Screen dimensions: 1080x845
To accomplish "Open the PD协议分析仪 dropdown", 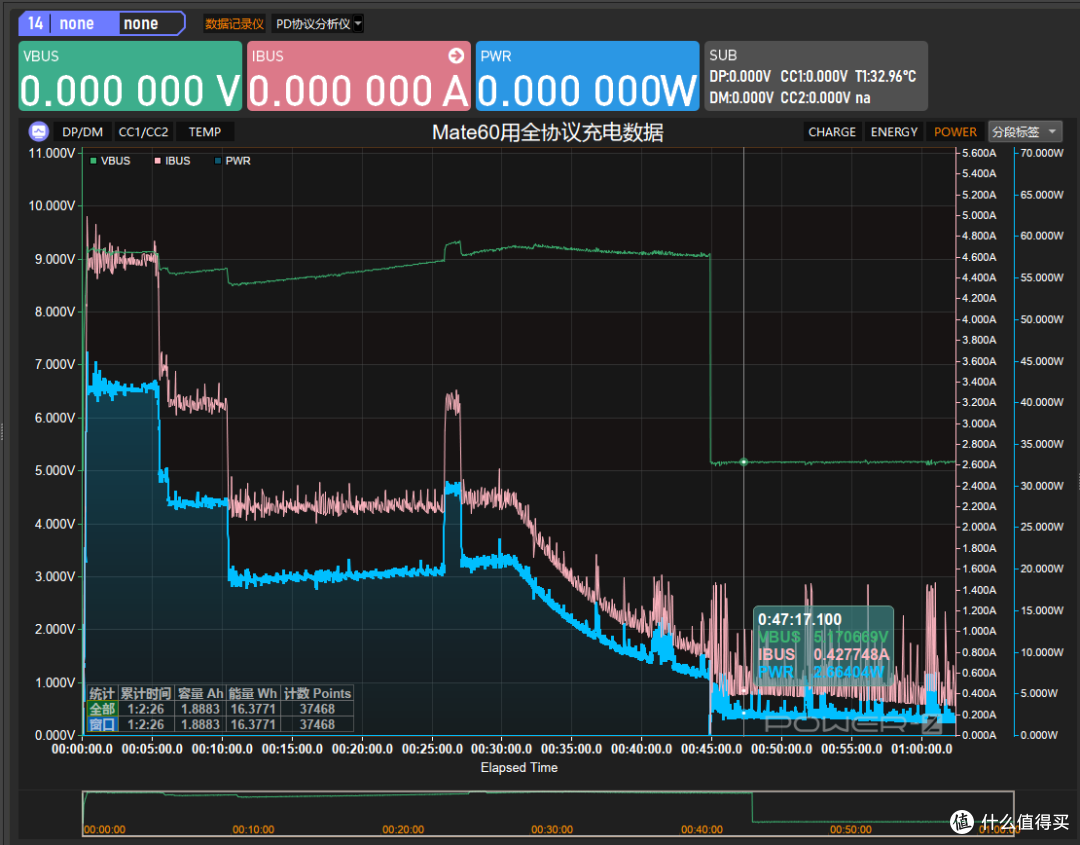I will 318,24.
